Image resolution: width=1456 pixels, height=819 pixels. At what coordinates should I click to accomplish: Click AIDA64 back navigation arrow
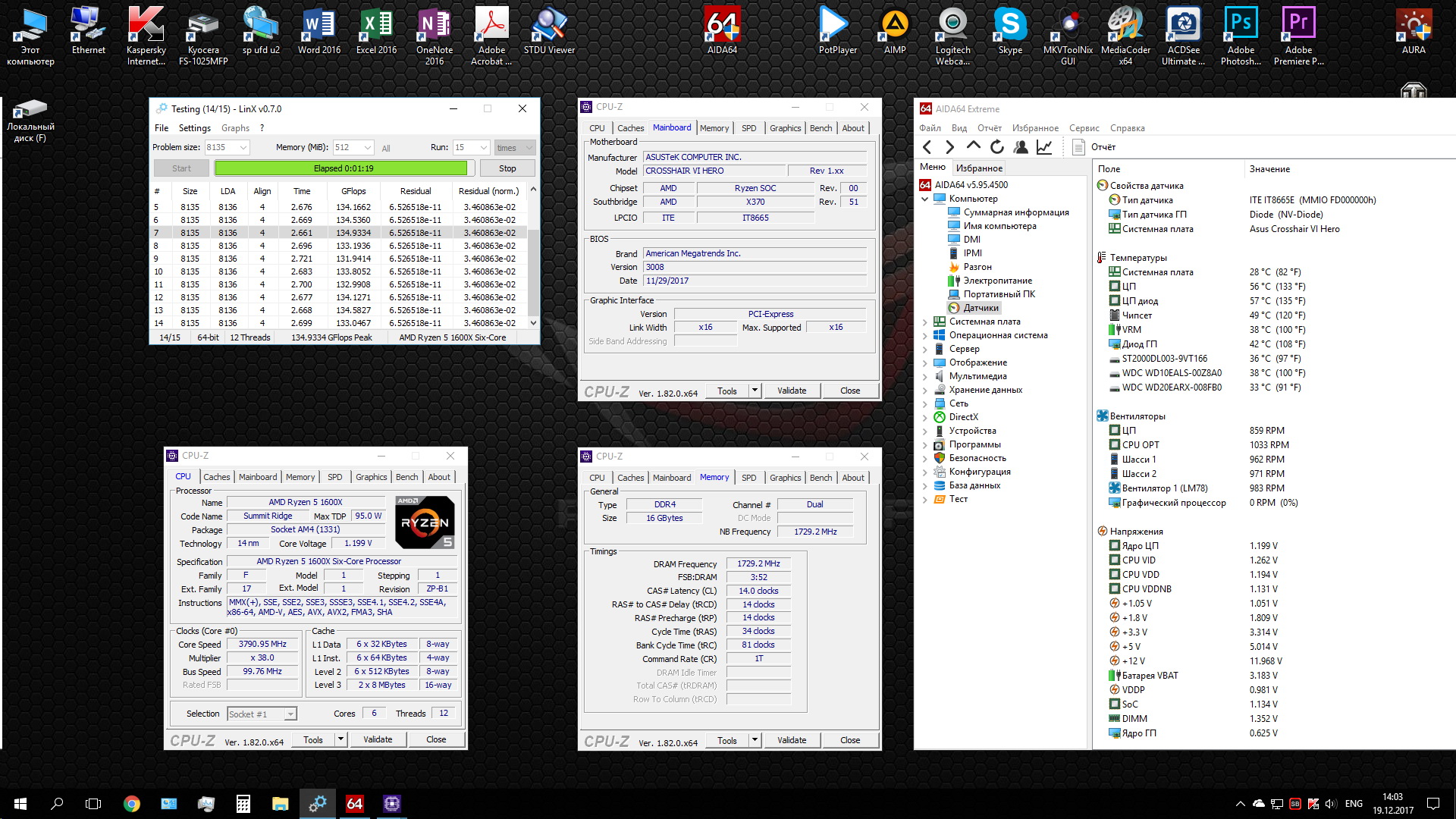[x=927, y=147]
